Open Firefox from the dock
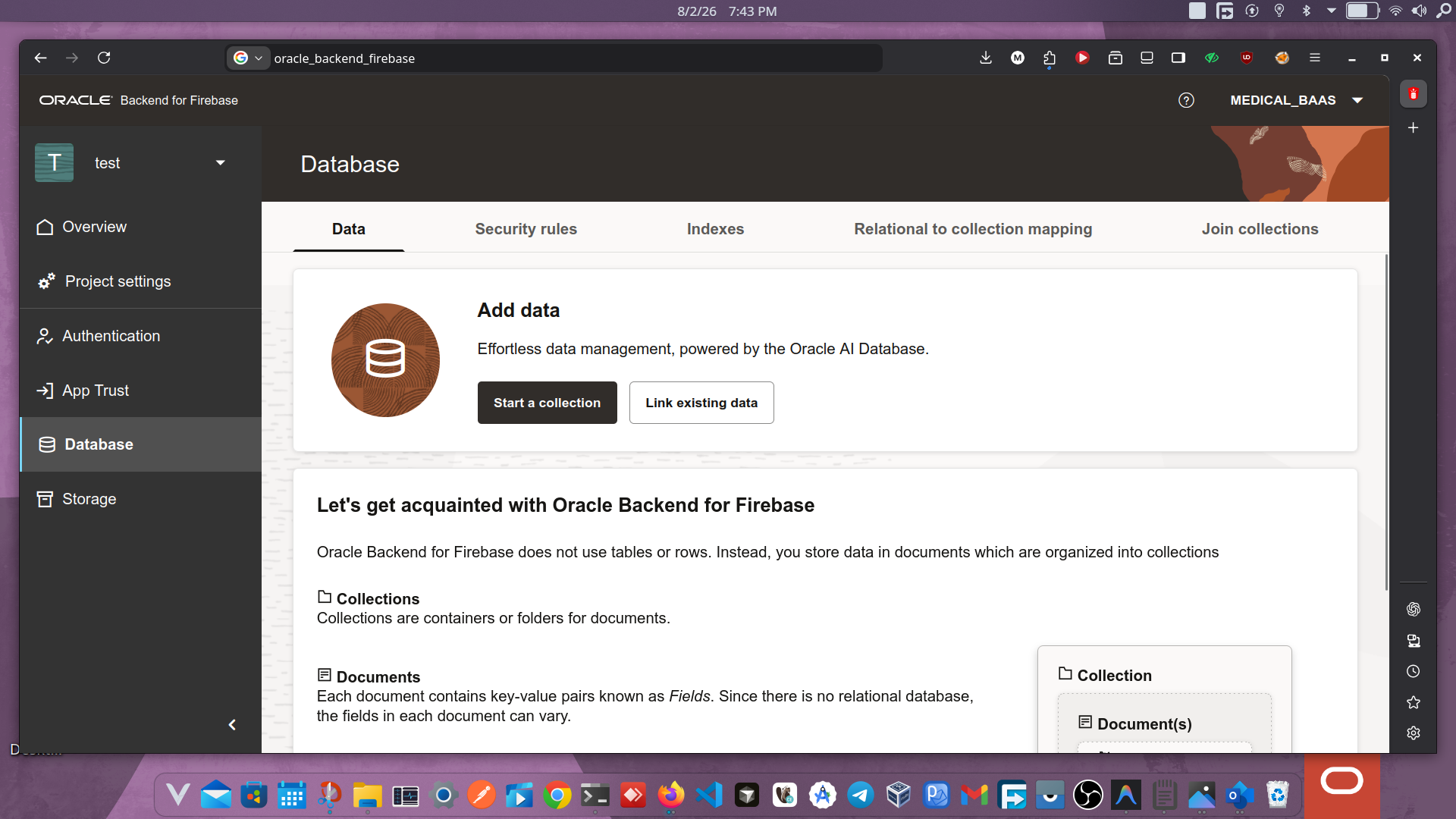This screenshot has height=819, width=1456. (670, 795)
